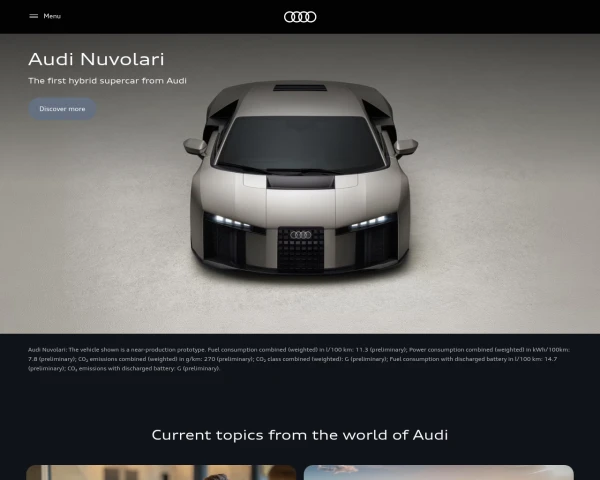Click the Audi four-rings logo in the header
The width and height of the screenshot is (600, 480).
point(300,17)
